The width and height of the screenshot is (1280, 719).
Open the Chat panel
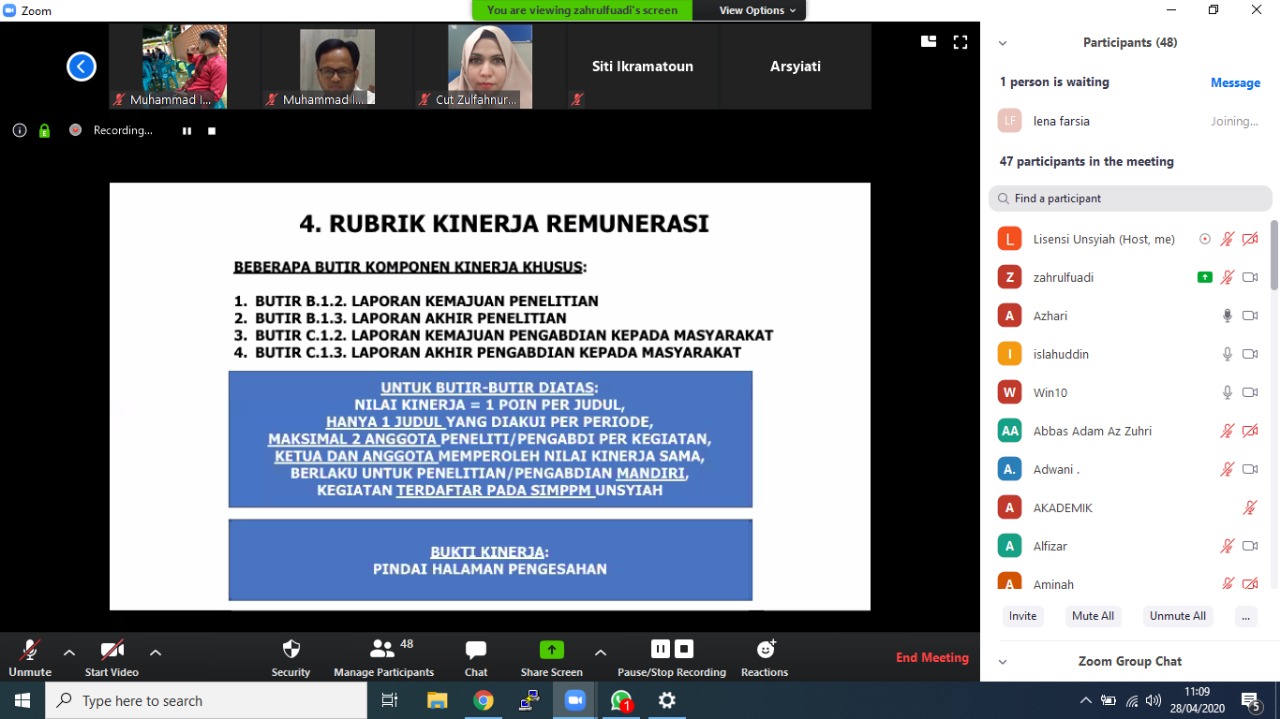pos(476,657)
